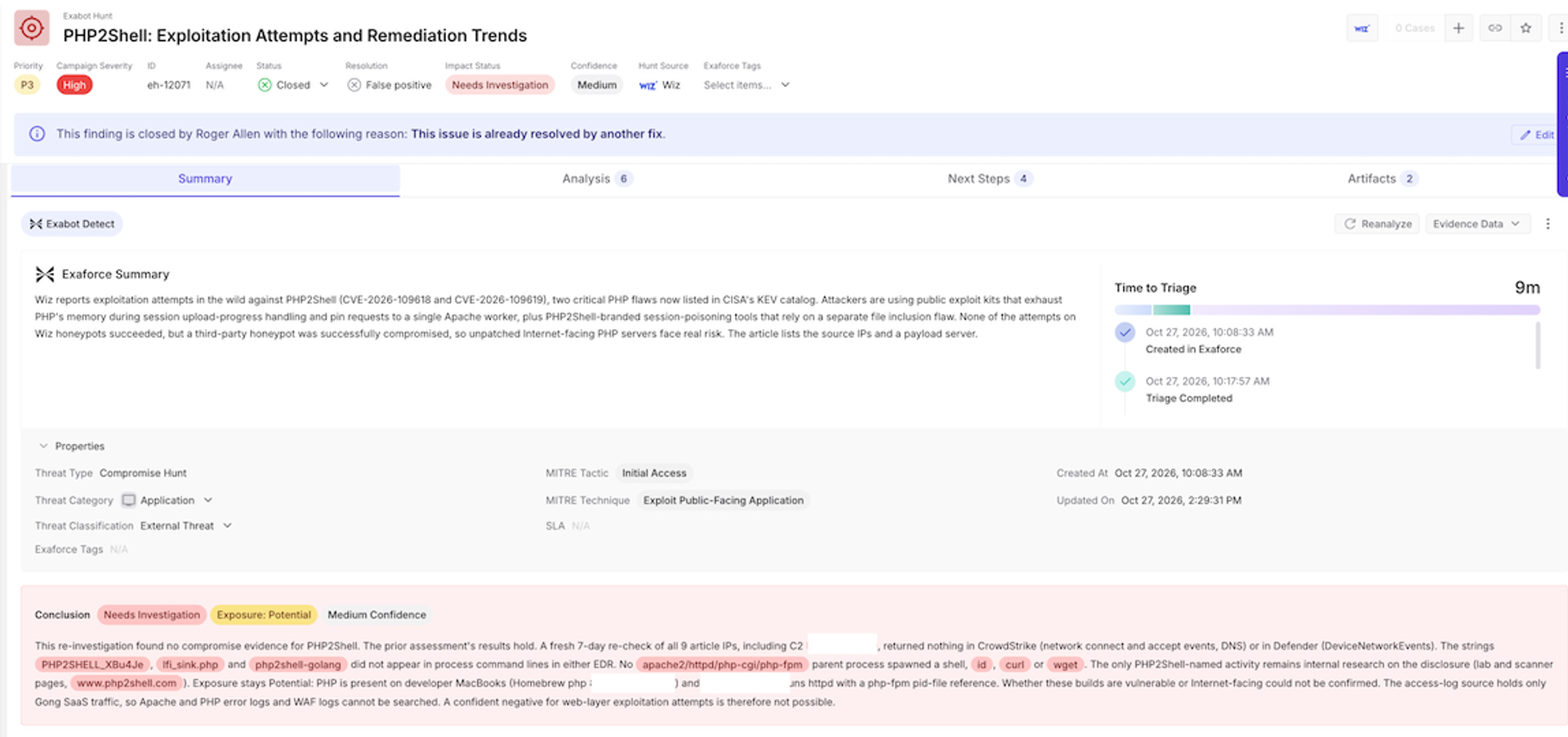Click Exploit Public-Facing Application technique chip

[x=724, y=500]
